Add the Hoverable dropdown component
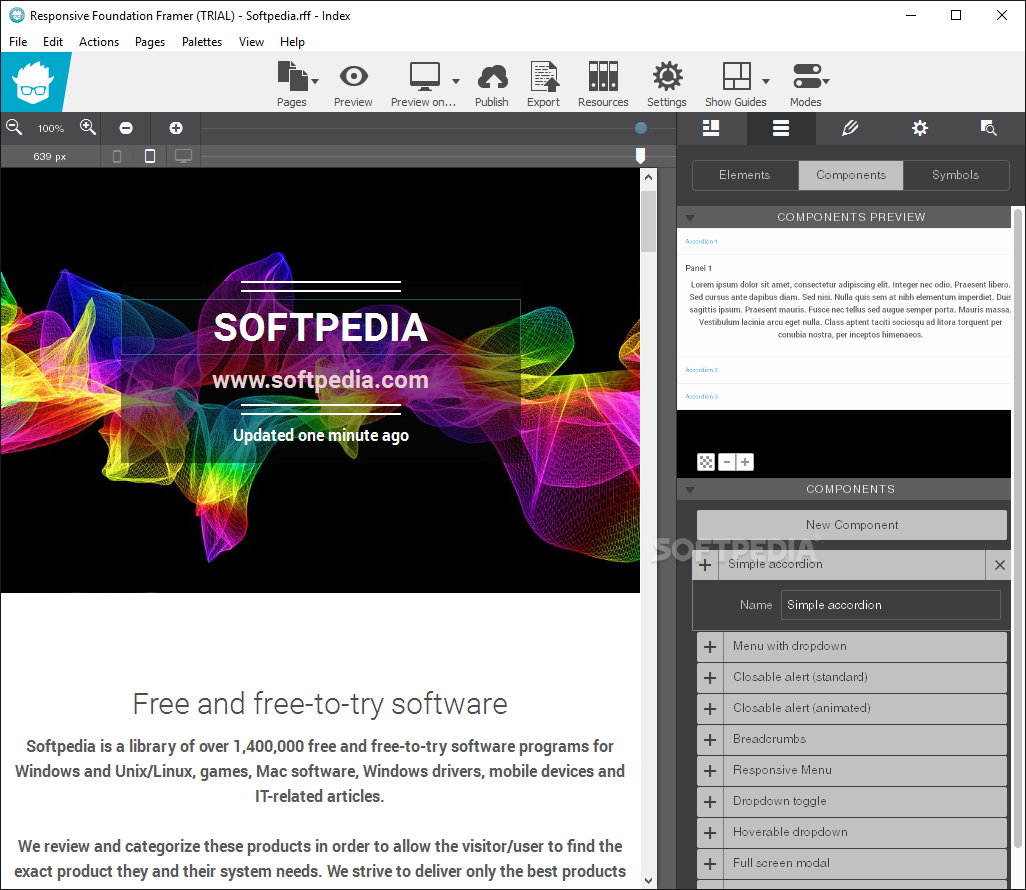This screenshot has width=1026, height=890. [710, 833]
